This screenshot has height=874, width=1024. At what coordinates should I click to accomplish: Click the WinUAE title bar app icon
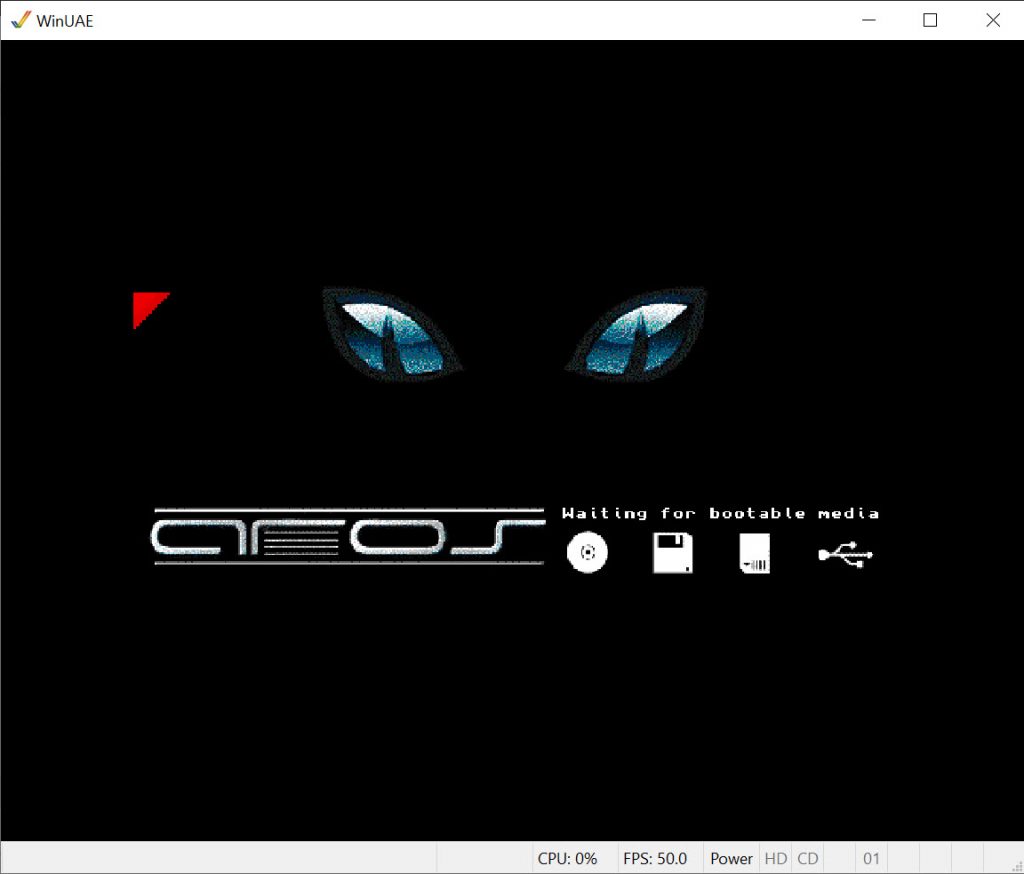tap(20, 20)
